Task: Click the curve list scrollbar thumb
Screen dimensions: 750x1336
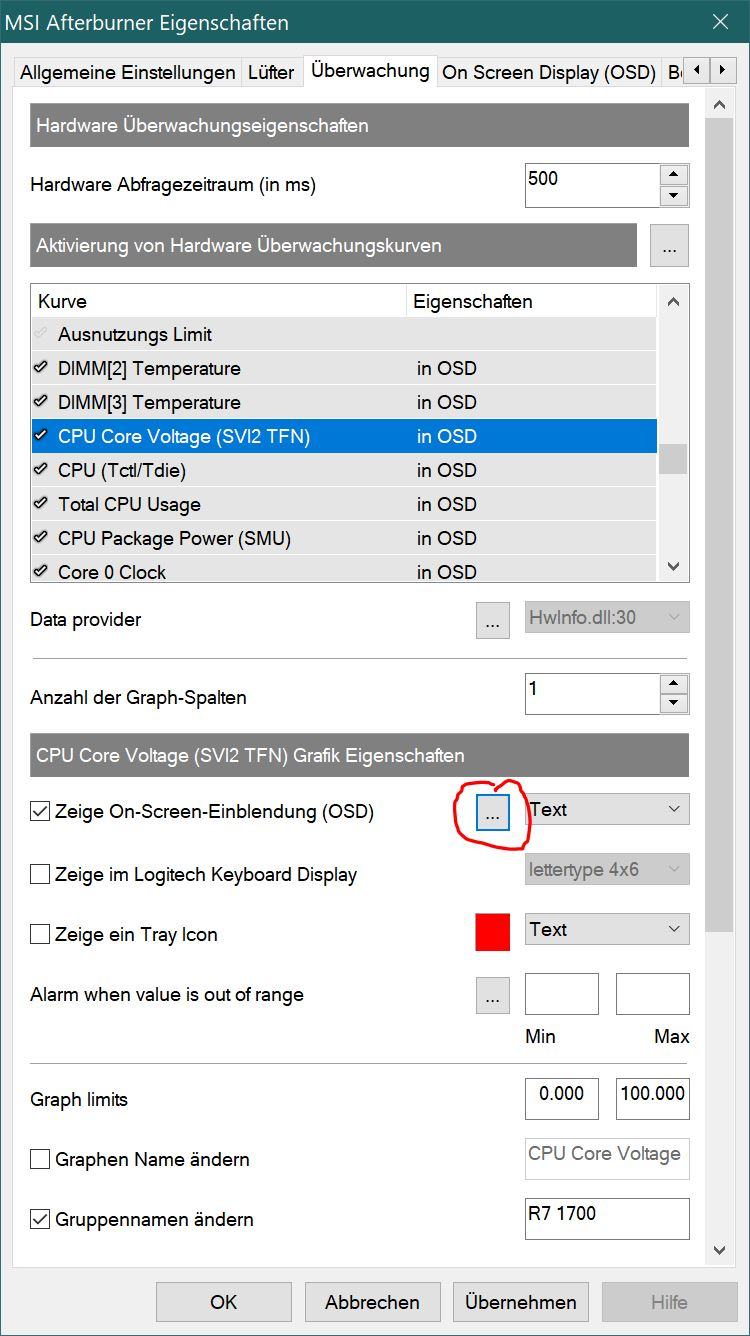Action: coord(673,458)
